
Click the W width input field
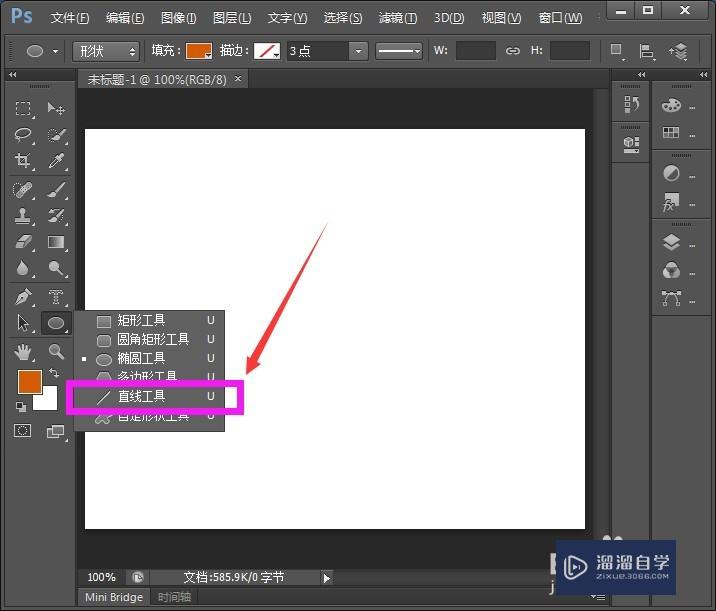[x=476, y=51]
